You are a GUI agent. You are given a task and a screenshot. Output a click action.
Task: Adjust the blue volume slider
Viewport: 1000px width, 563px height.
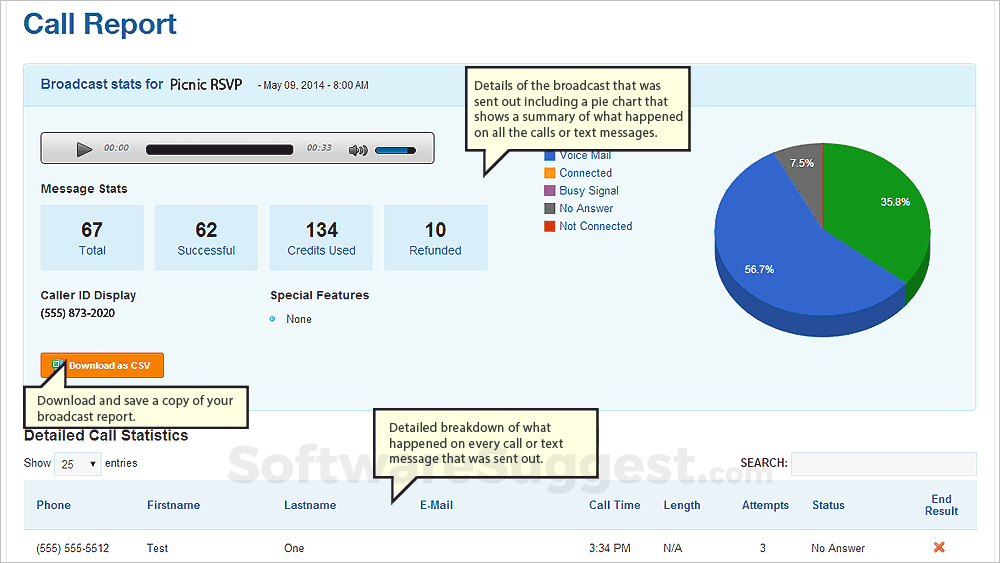[x=395, y=150]
